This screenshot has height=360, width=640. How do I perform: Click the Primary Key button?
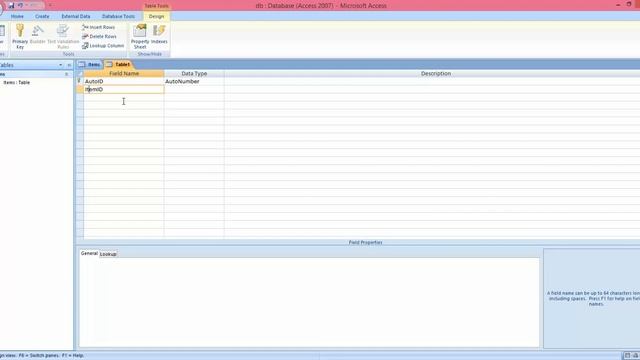pos(20,36)
